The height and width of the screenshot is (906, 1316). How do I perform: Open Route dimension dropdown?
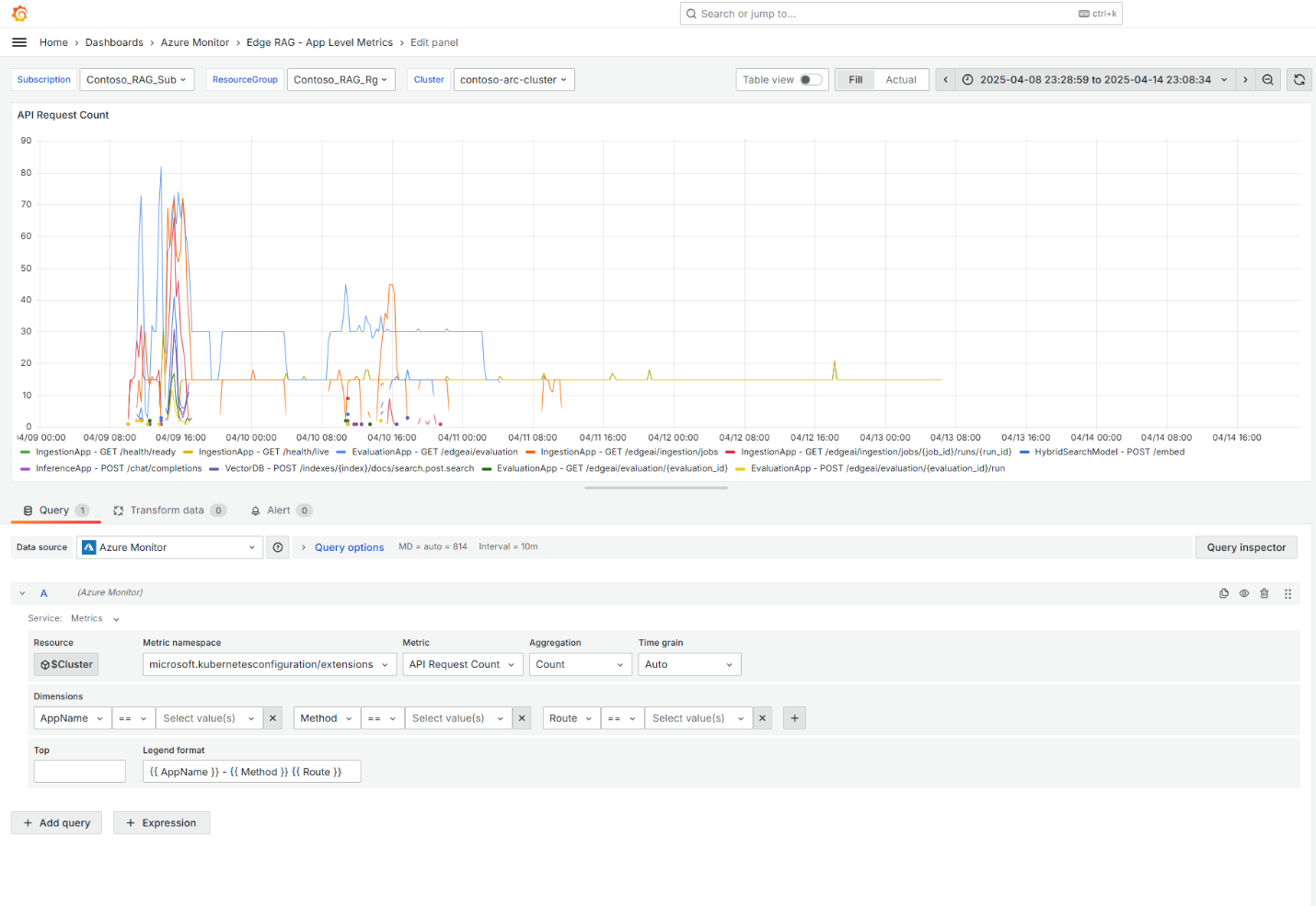click(571, 718)
